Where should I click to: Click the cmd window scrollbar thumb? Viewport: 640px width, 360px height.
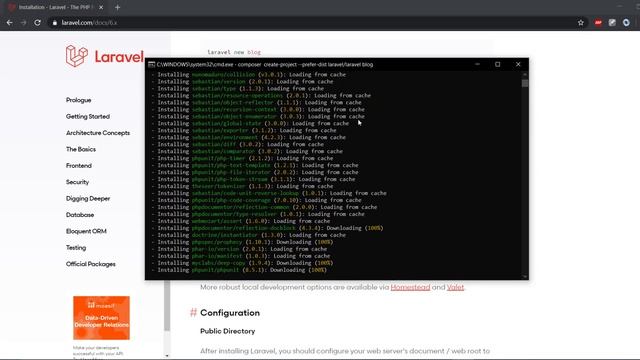click(x=525, y=83)
